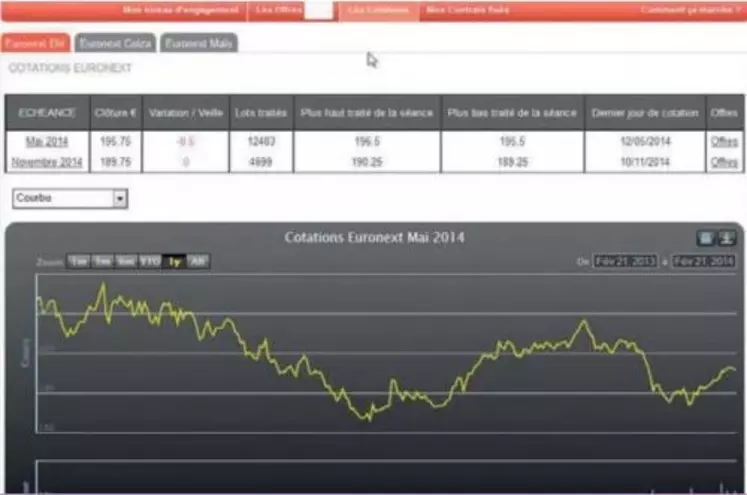Open Offres link for Mai 2014 row
The width and height of the screenshot is (747, 495).
(724, 141)
